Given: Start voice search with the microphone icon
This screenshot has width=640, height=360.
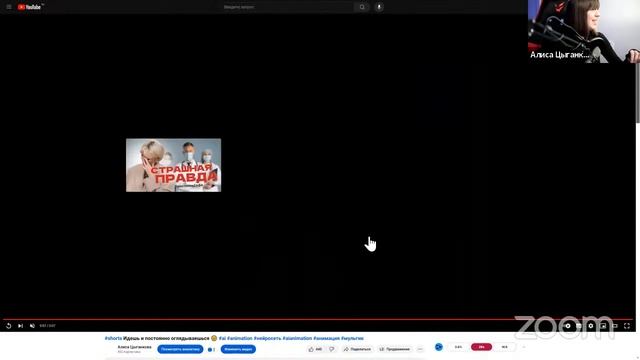Looking at the screenshot, I should point(379,7).
